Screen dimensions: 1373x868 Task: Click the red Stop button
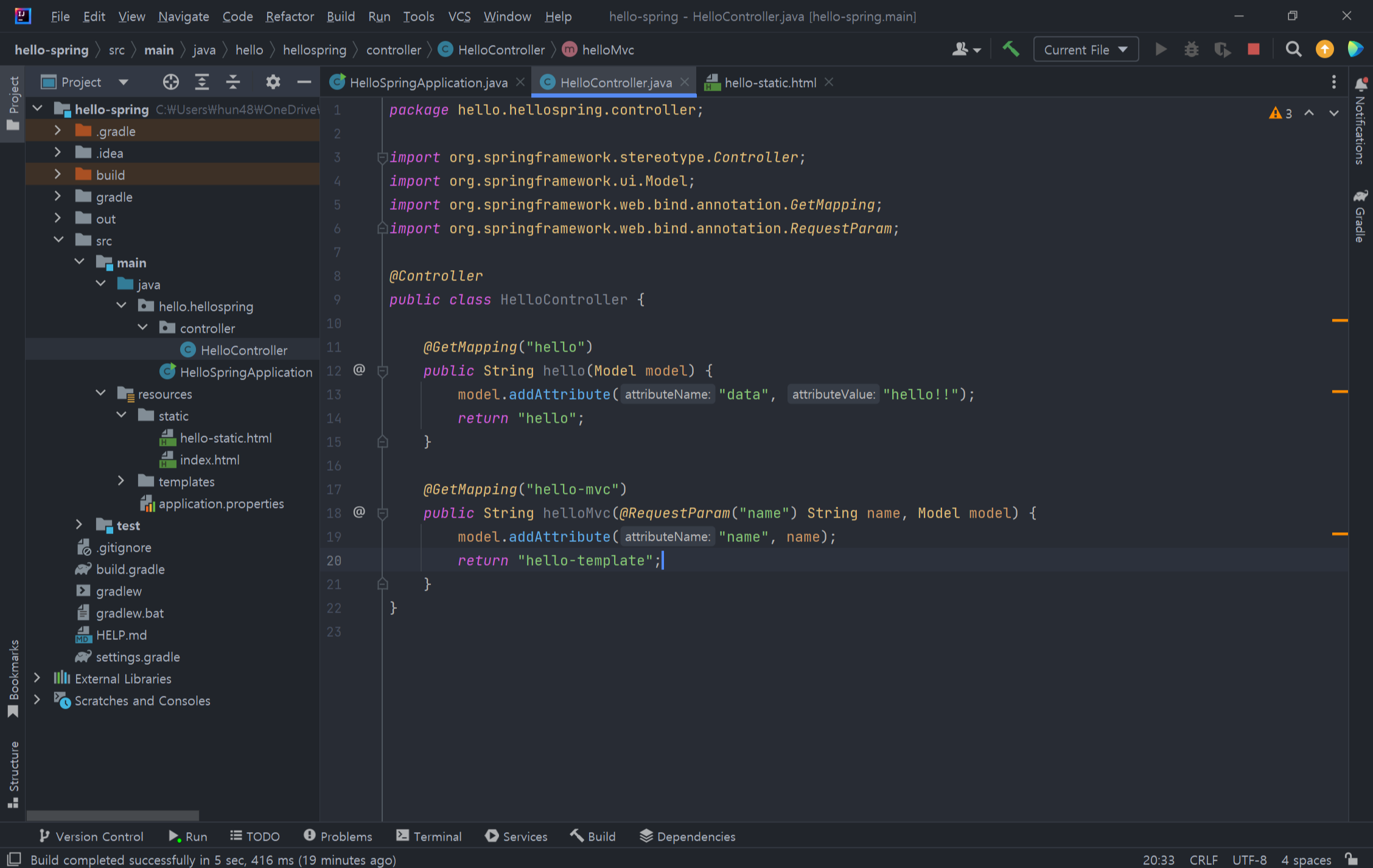1253,49
